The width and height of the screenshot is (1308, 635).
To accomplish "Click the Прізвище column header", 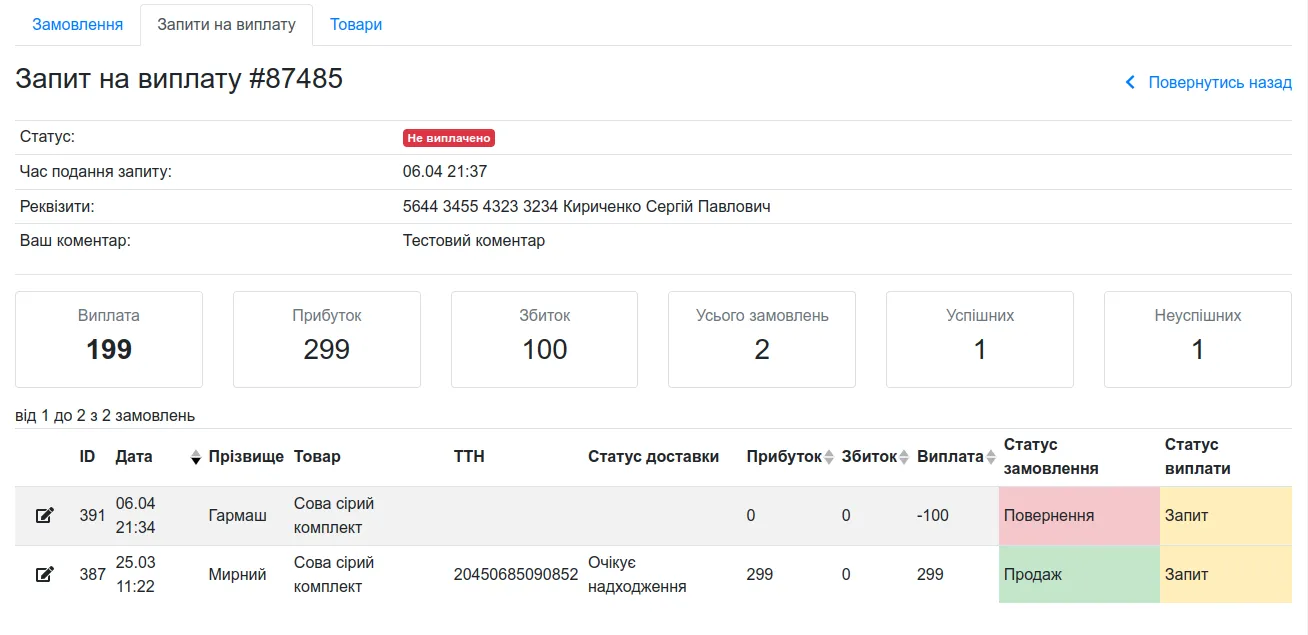I will point(246,457).
